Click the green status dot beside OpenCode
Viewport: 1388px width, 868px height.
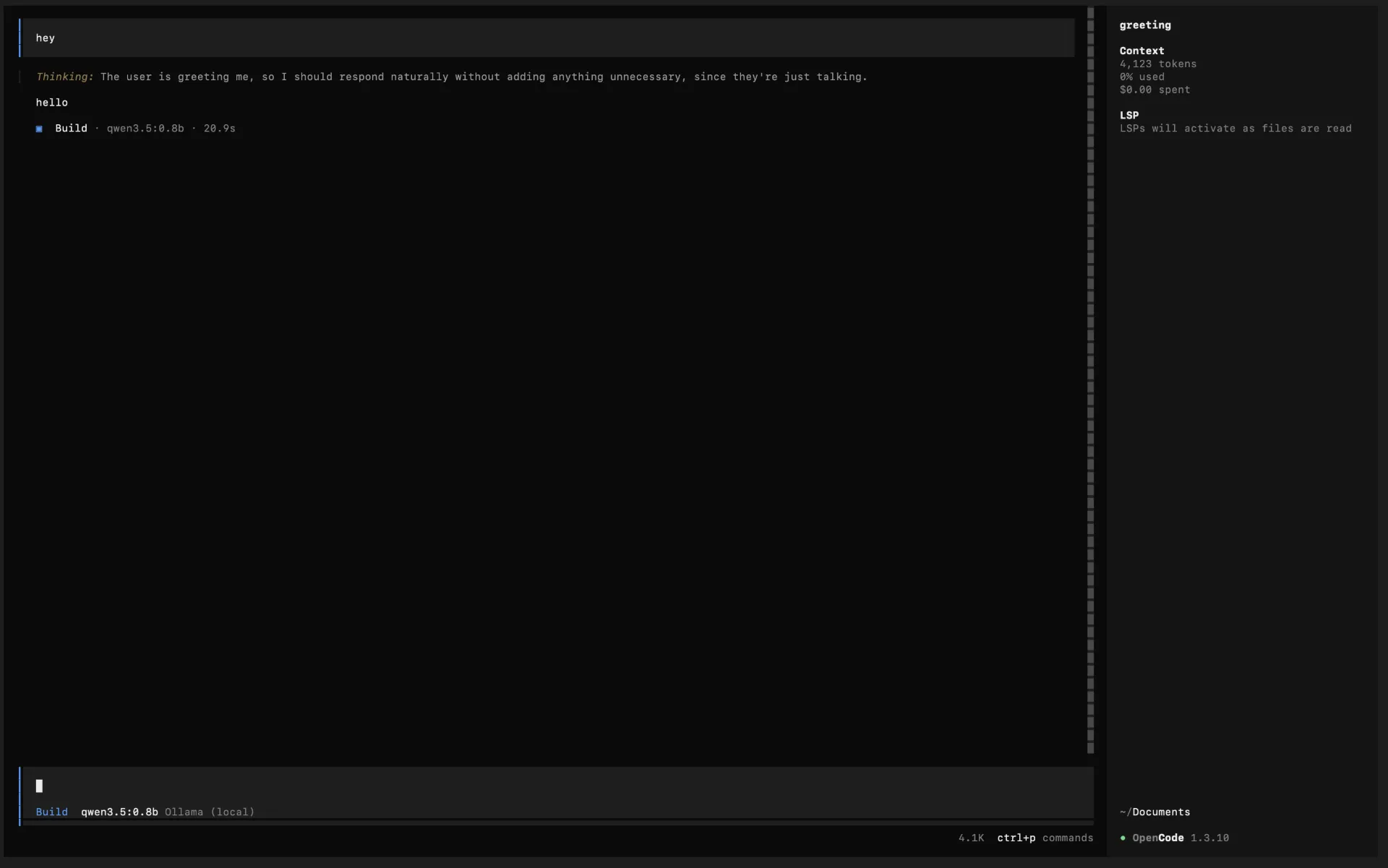click(x=1122, y=838)
